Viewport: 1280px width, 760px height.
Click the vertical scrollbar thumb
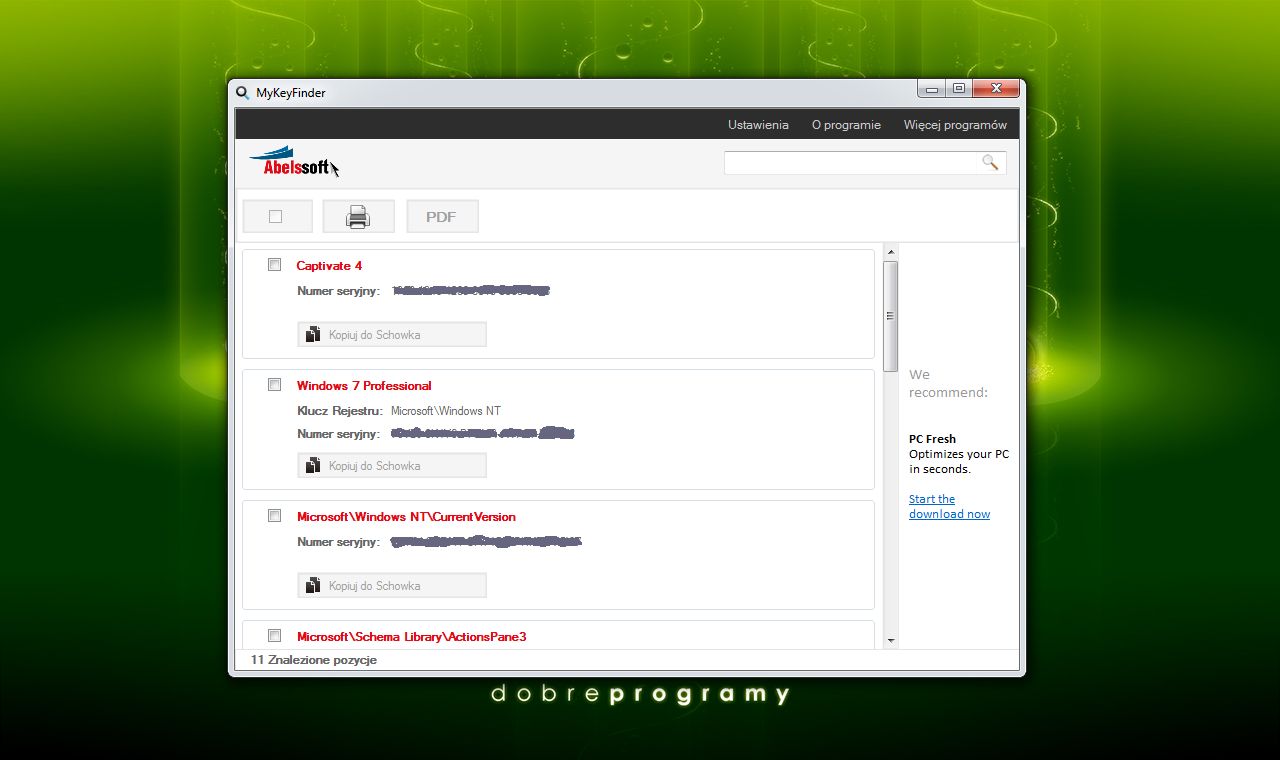(x=890, y=315)
